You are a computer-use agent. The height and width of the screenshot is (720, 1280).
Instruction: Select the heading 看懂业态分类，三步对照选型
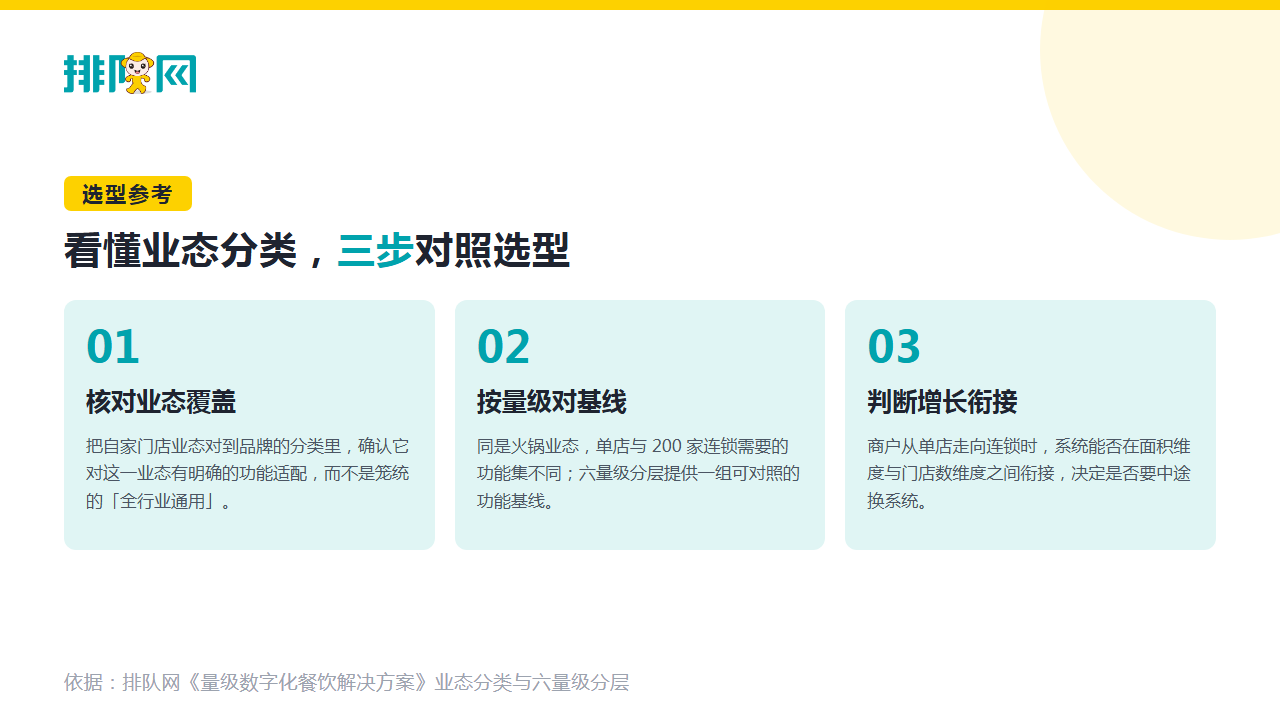317,250
